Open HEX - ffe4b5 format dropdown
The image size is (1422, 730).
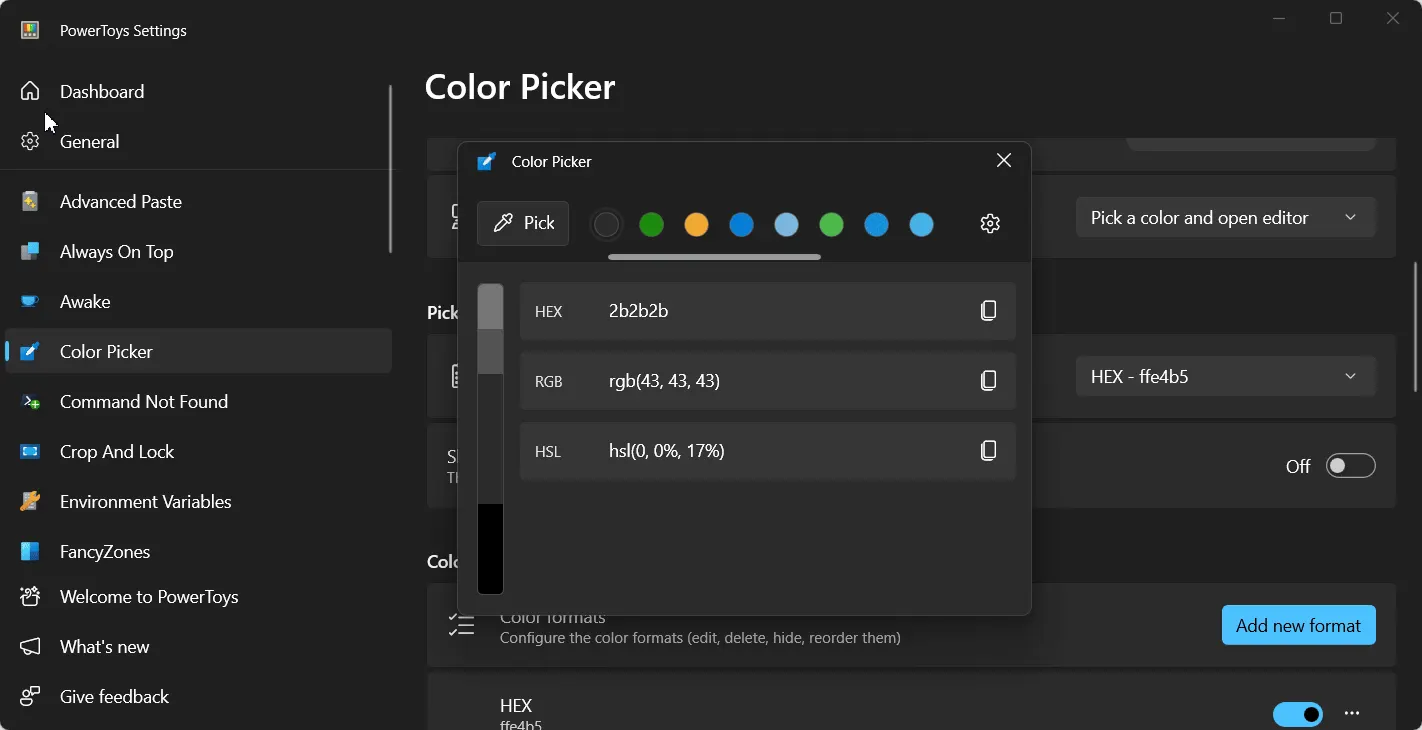(1225, 376)
